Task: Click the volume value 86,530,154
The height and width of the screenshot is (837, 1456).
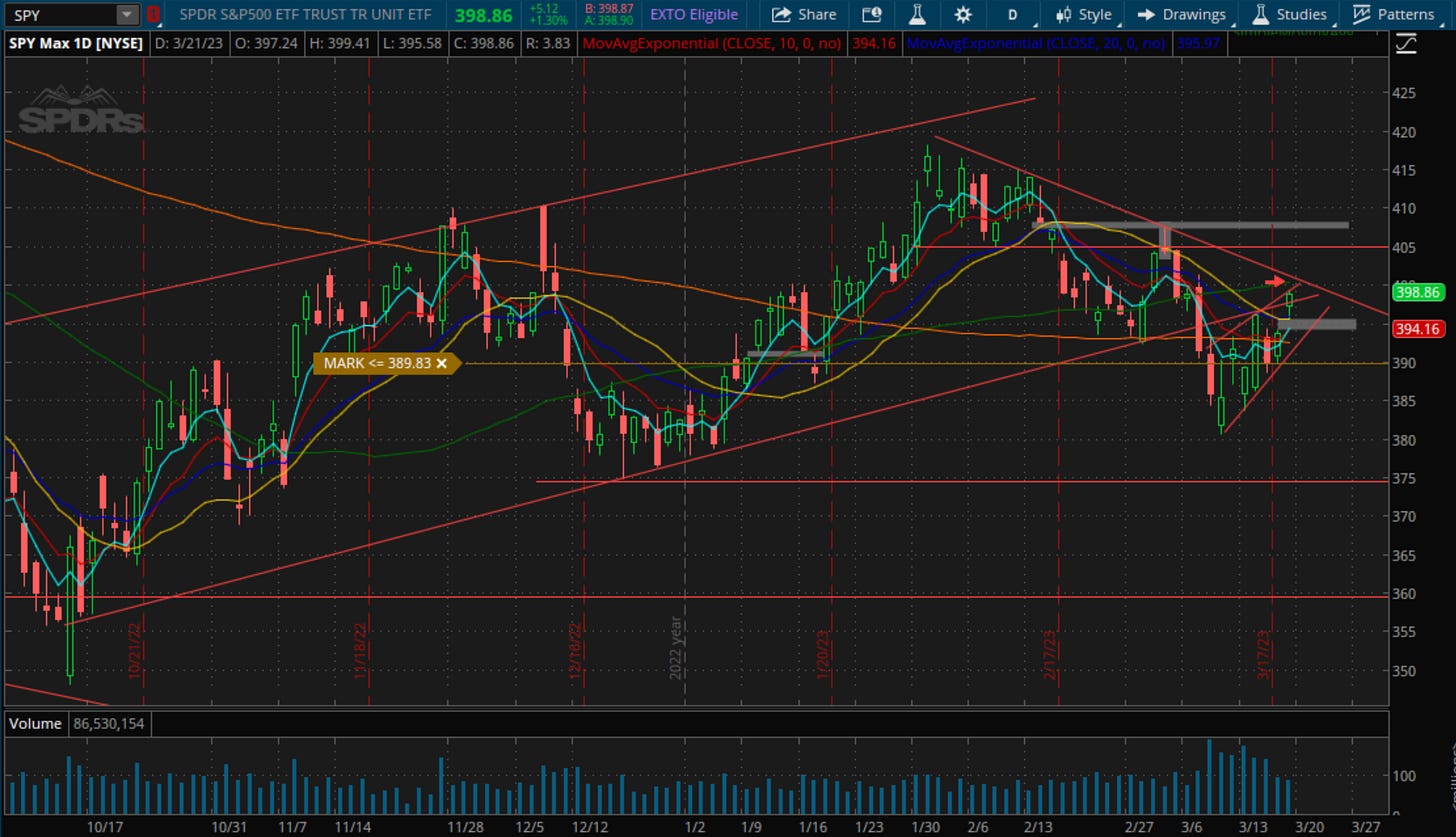Action: click(x=110, y=723)
